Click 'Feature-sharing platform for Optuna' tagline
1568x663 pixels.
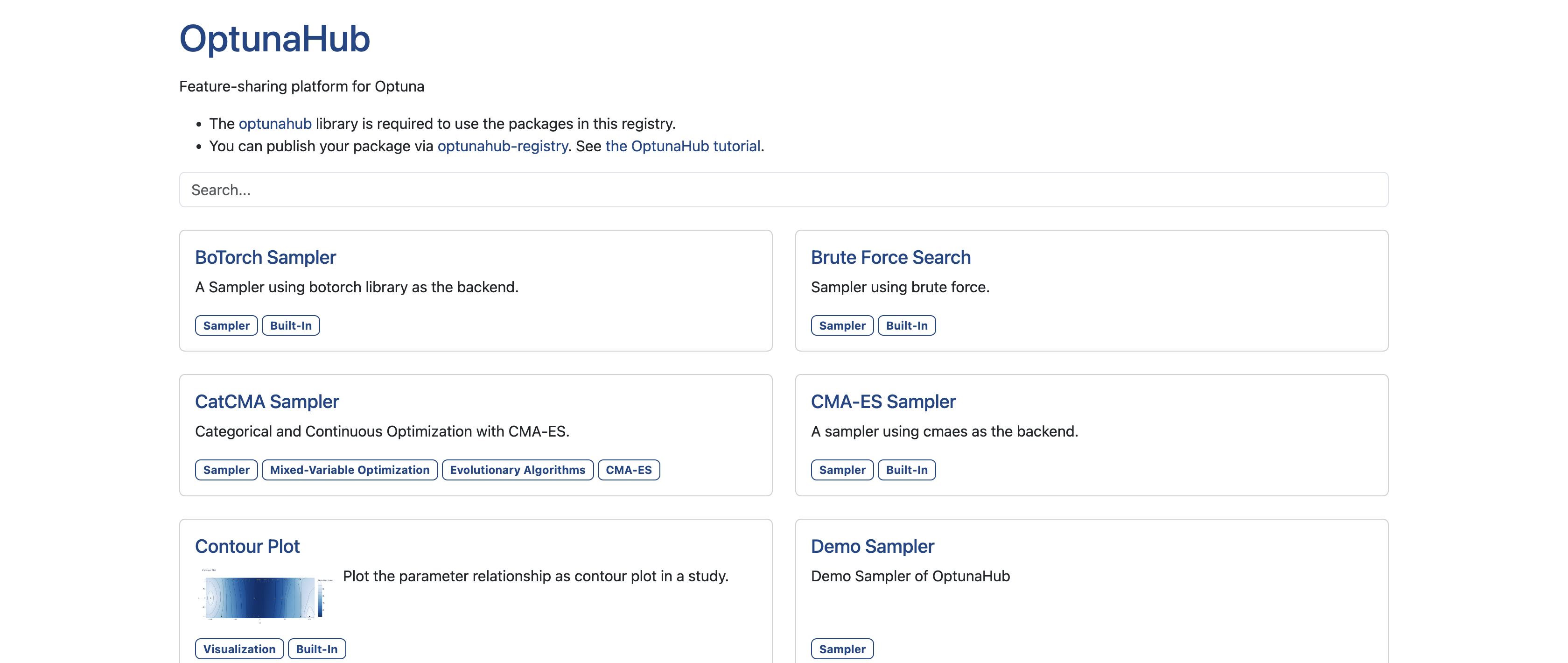click(302, 86)
